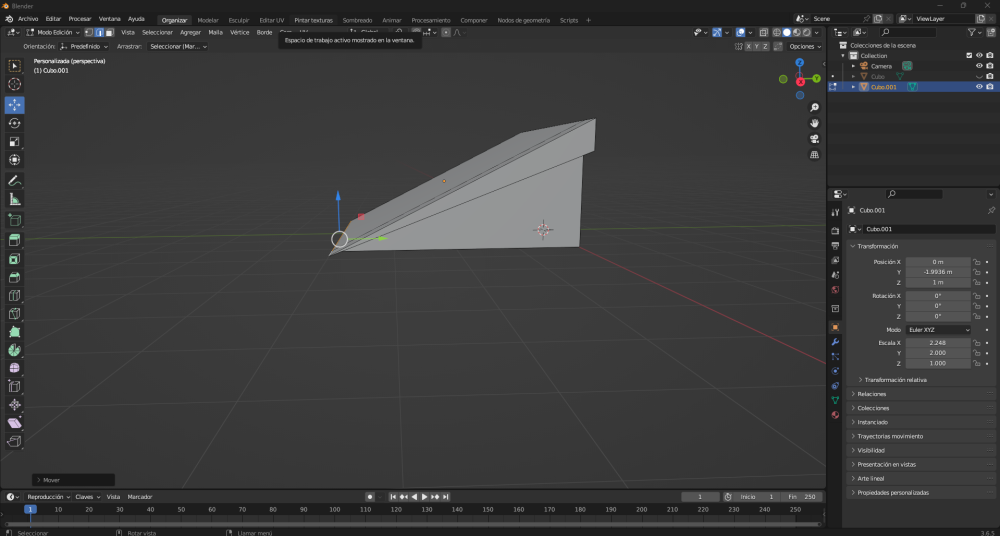Switch to face select mode
Screen dimensions: 1000x536
click(x=109, y=32)
